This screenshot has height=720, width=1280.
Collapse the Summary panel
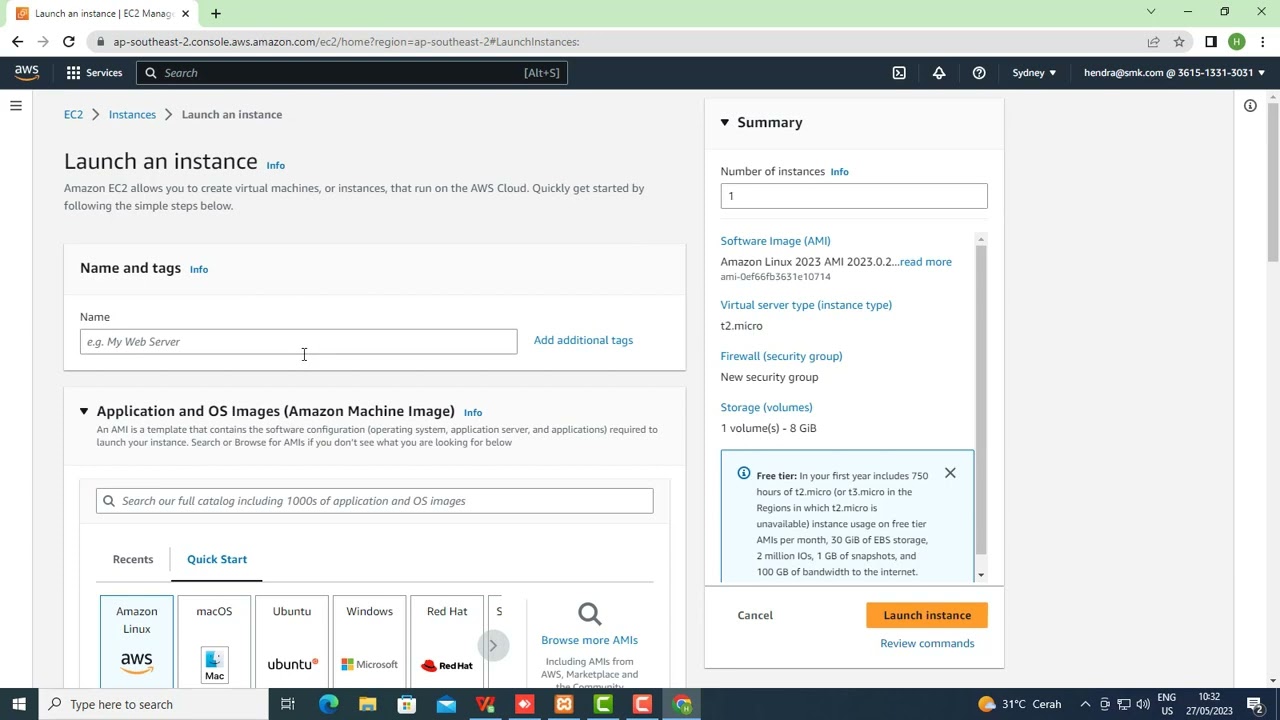point(725,122)
